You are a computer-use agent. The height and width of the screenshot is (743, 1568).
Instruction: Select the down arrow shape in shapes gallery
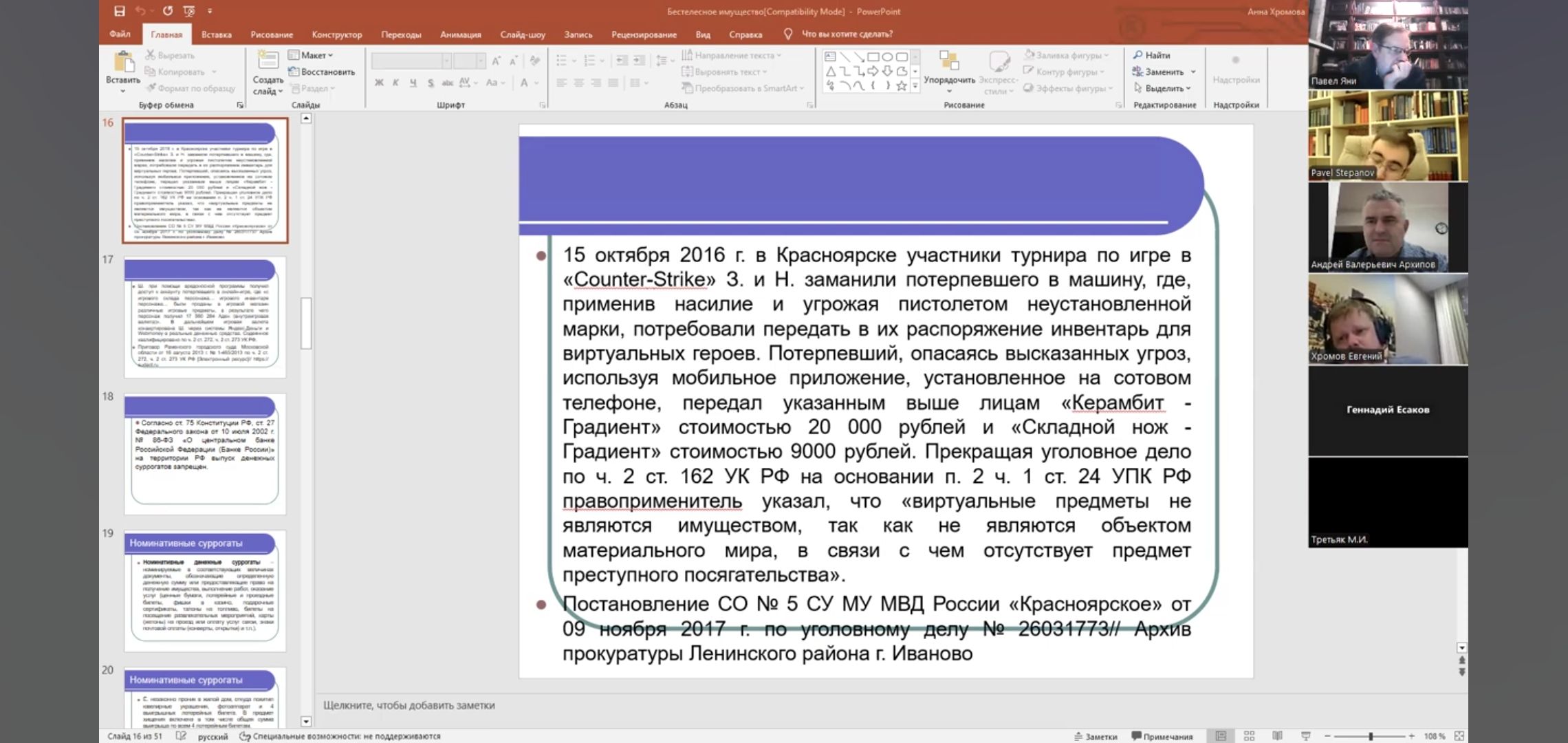pos(888,71)
